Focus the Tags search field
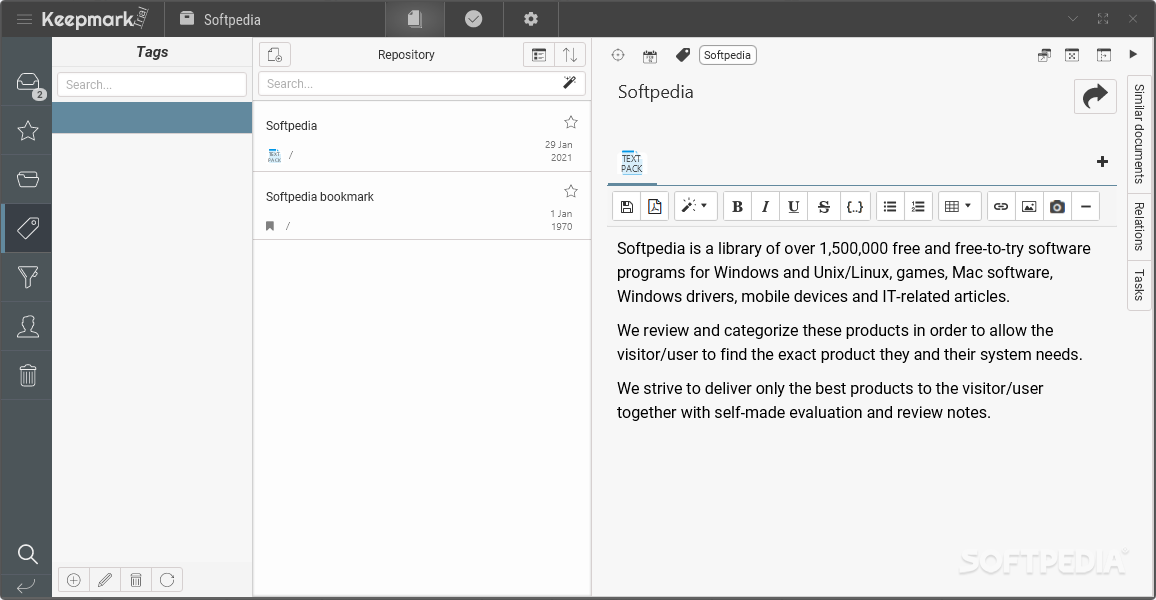Image resolution: width=1156 pixels, height=600 pixels. 152,84
